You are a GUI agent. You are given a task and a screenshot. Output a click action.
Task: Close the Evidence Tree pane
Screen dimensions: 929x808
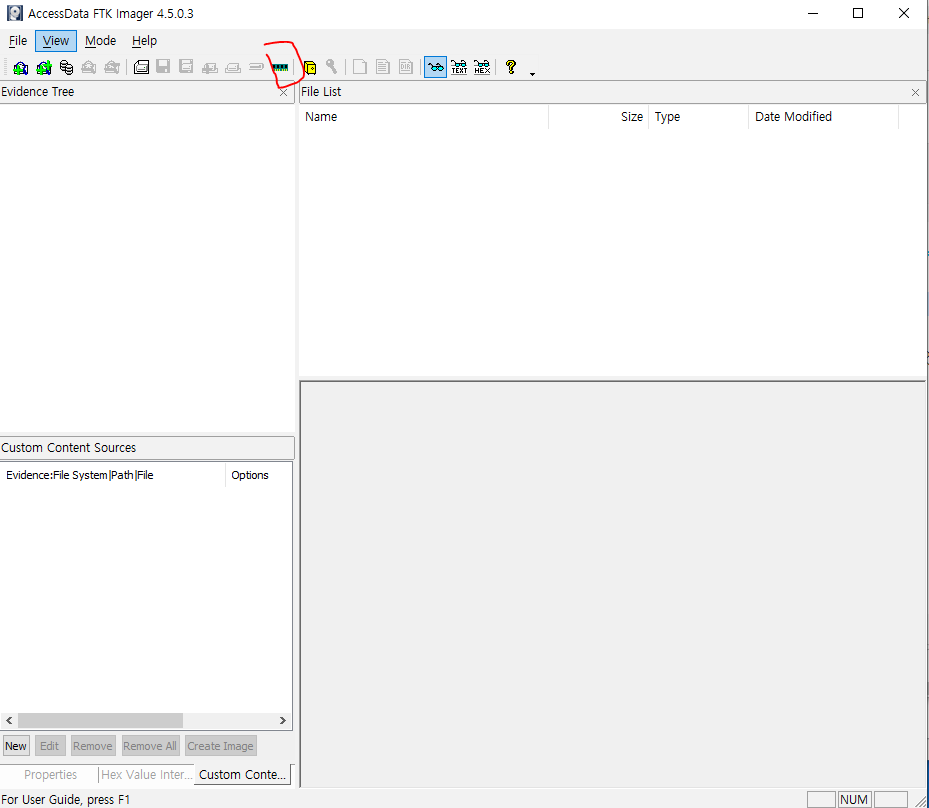(283, 92)
